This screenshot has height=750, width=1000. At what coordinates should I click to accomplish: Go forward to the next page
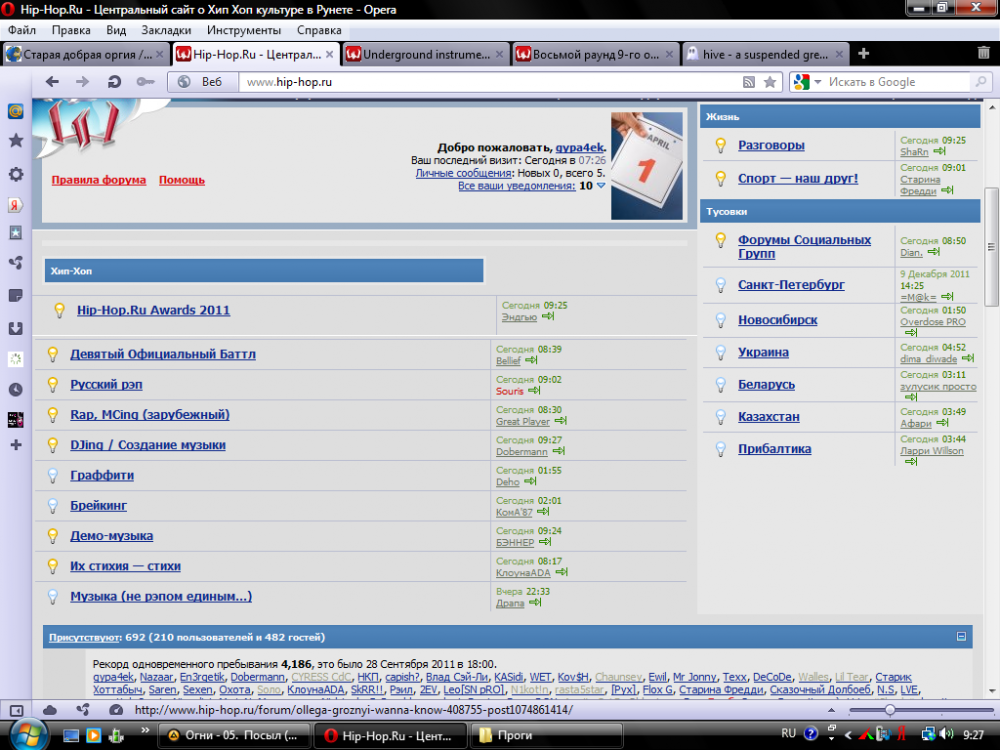[83, 82]
